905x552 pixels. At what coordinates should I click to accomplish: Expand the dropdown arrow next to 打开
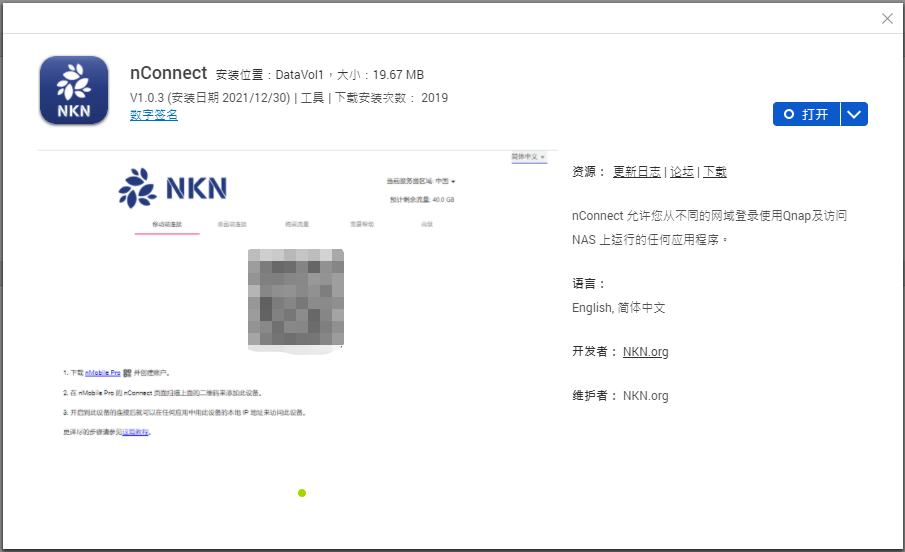tap(854, 114)
